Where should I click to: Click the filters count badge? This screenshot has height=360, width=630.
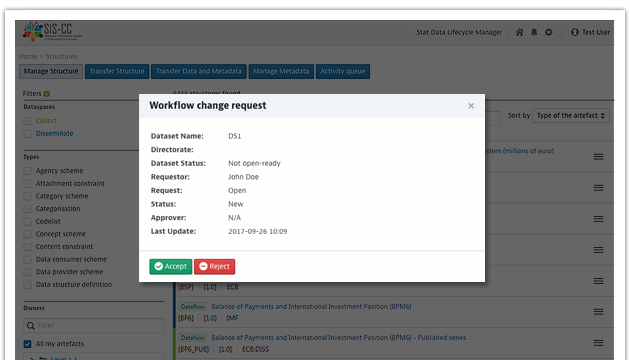tap(47, 94)
